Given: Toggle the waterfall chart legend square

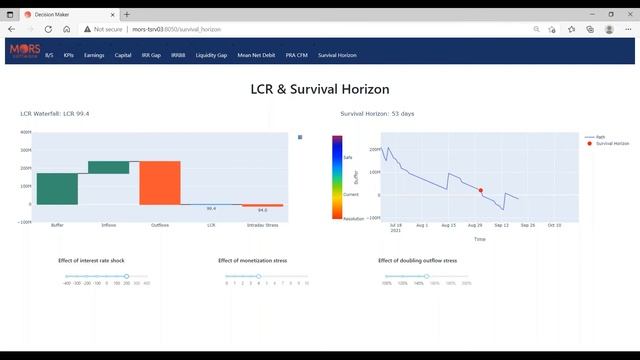Looking at the screenshot, I should click(x=300, y=137).
